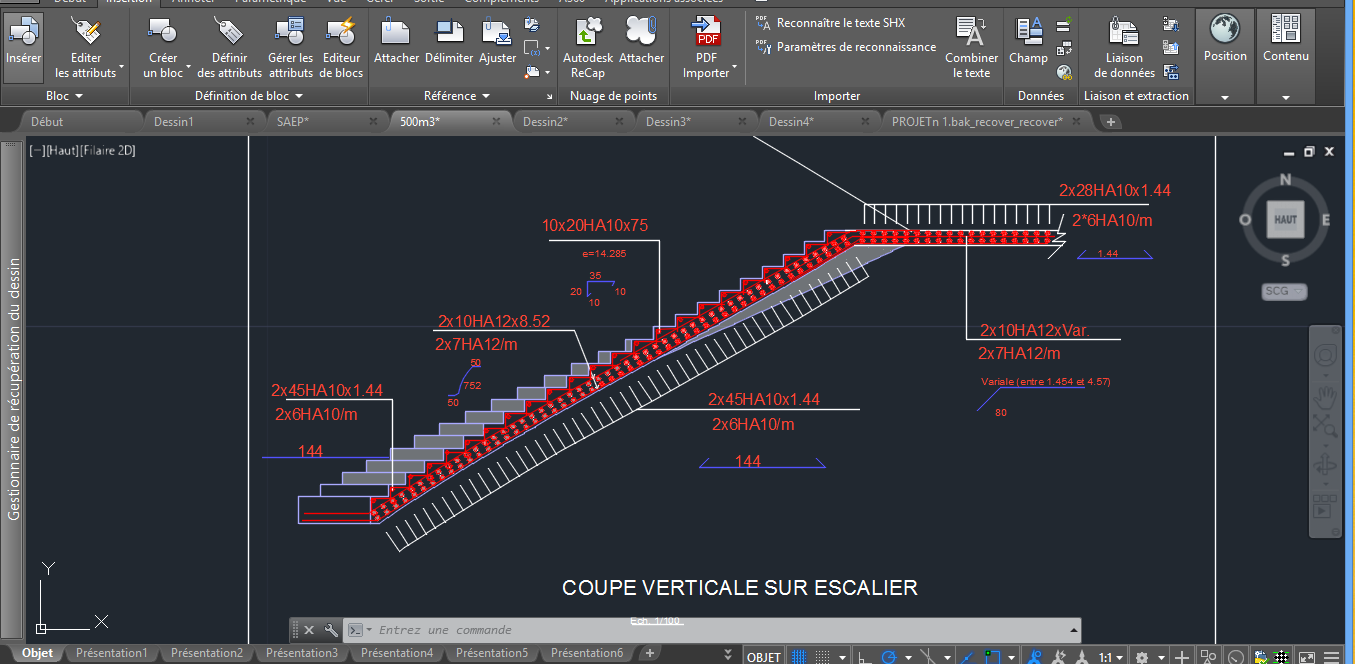Open the Début tab
This screenshot has width=1355, height=664.
pos(47,121)
